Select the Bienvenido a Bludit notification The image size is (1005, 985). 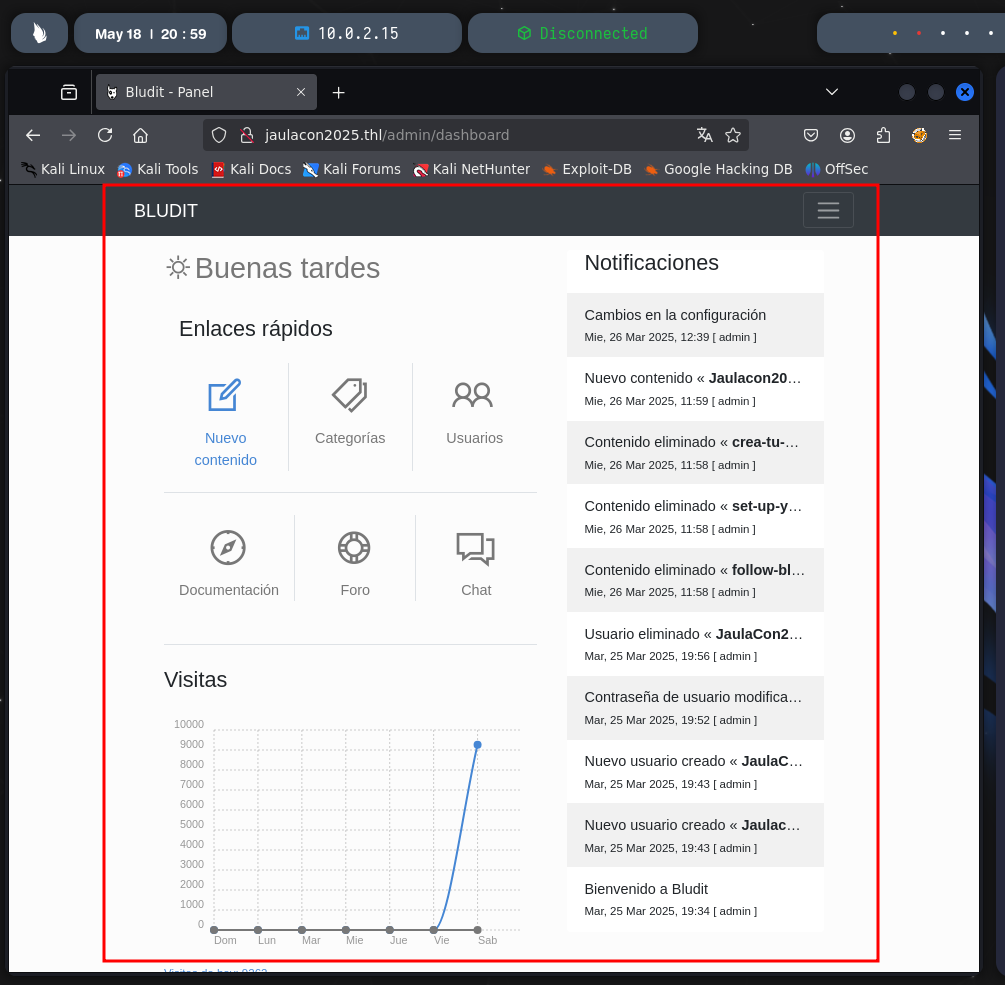pos(695,899)
